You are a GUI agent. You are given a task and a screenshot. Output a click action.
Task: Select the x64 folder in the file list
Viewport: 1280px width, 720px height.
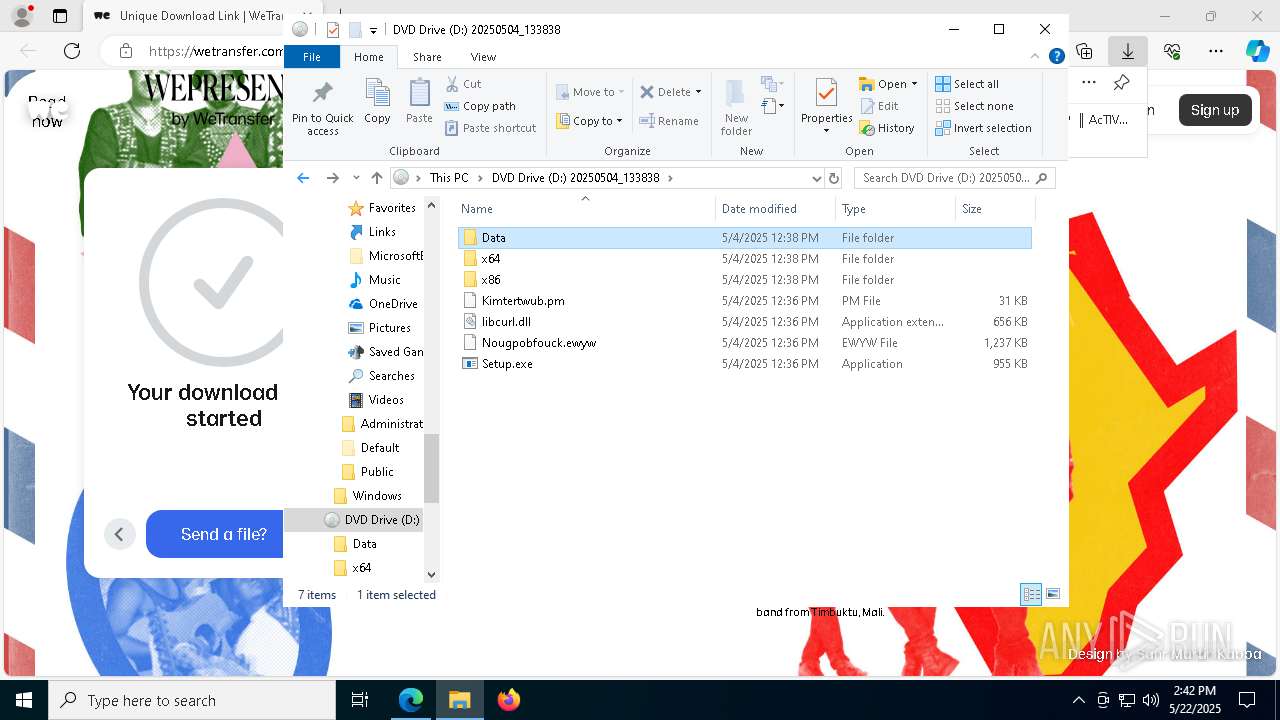pos(745,259)
